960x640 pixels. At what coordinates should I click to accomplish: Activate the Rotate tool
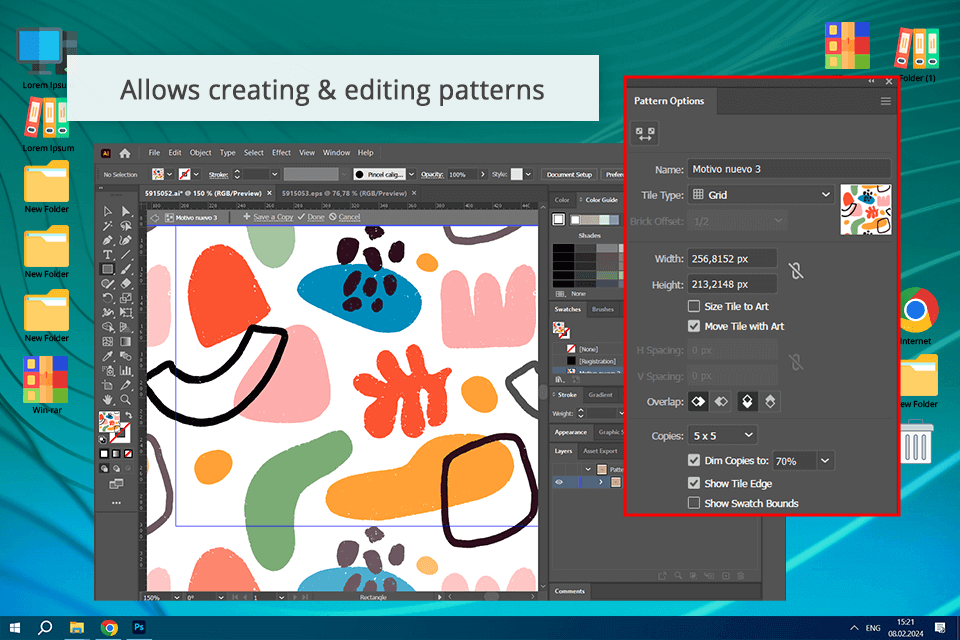(108, 298)
